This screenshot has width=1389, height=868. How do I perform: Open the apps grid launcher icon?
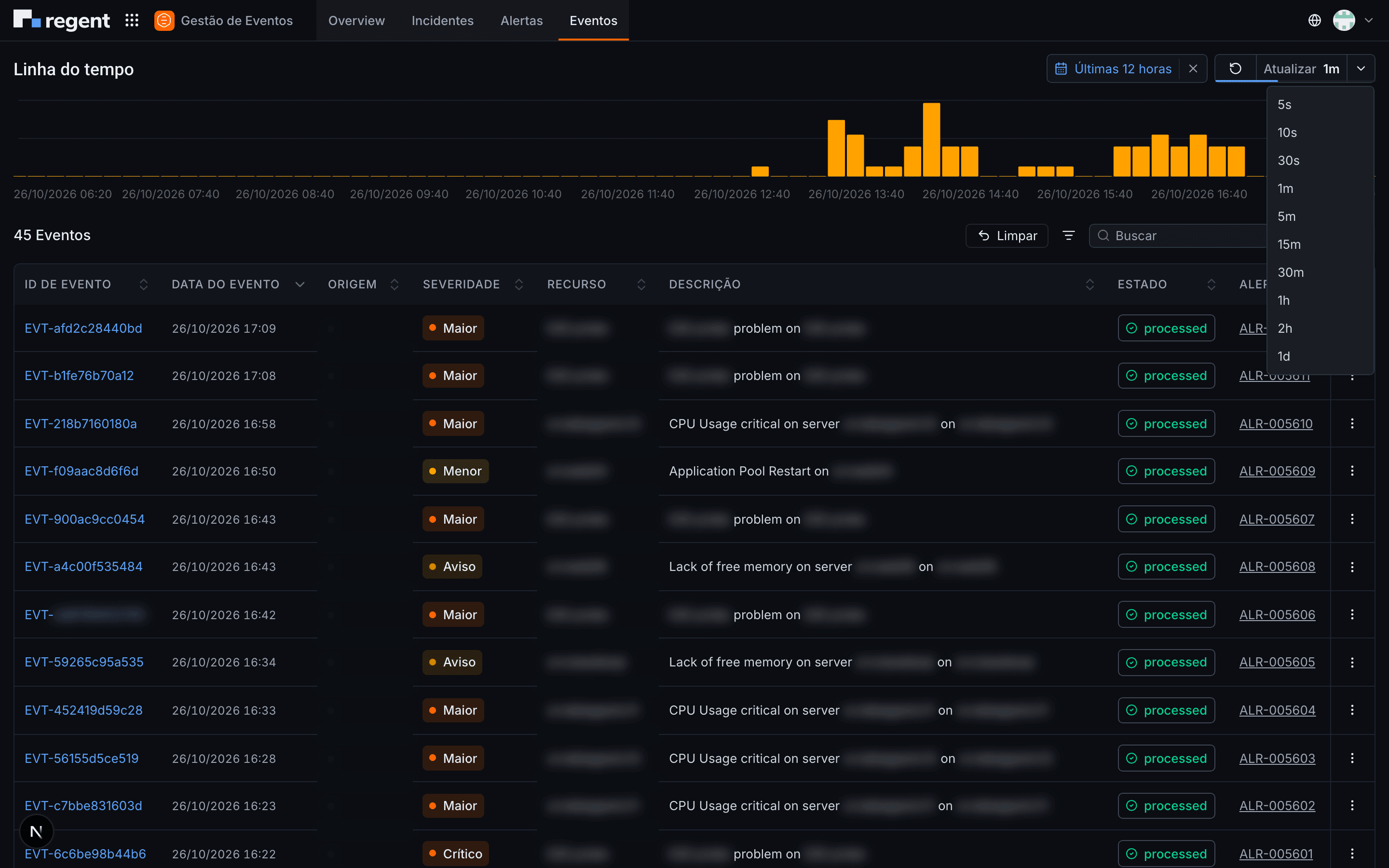(132, 21)
